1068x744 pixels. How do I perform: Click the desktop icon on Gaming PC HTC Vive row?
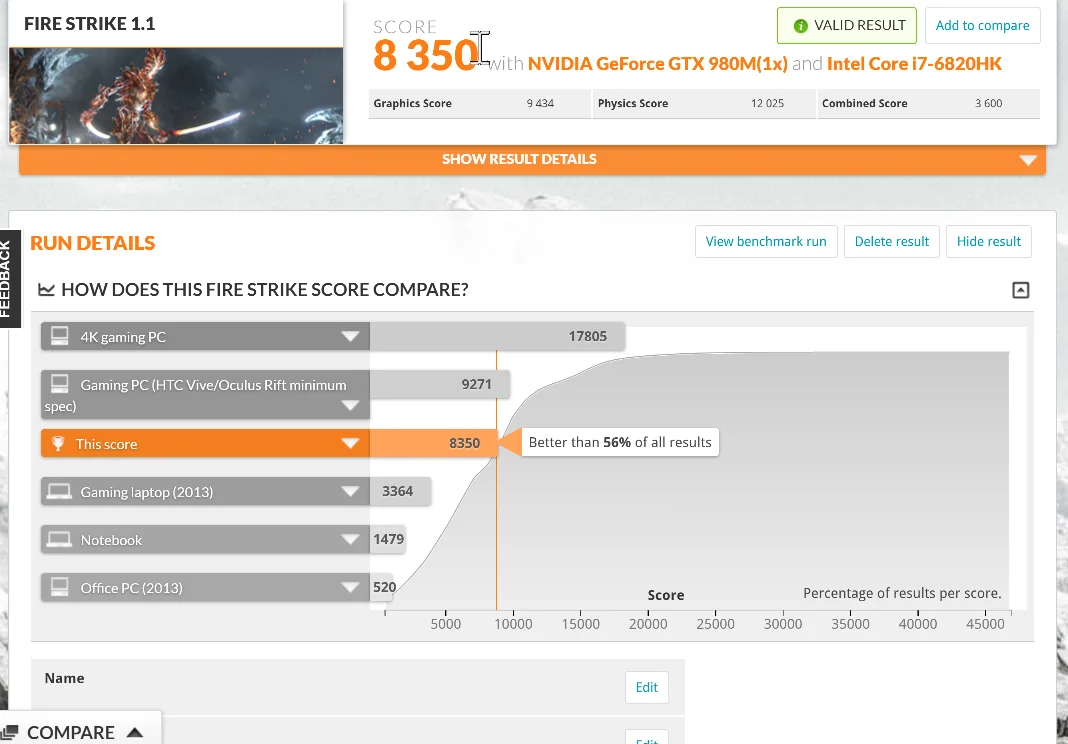click(60, 384)
